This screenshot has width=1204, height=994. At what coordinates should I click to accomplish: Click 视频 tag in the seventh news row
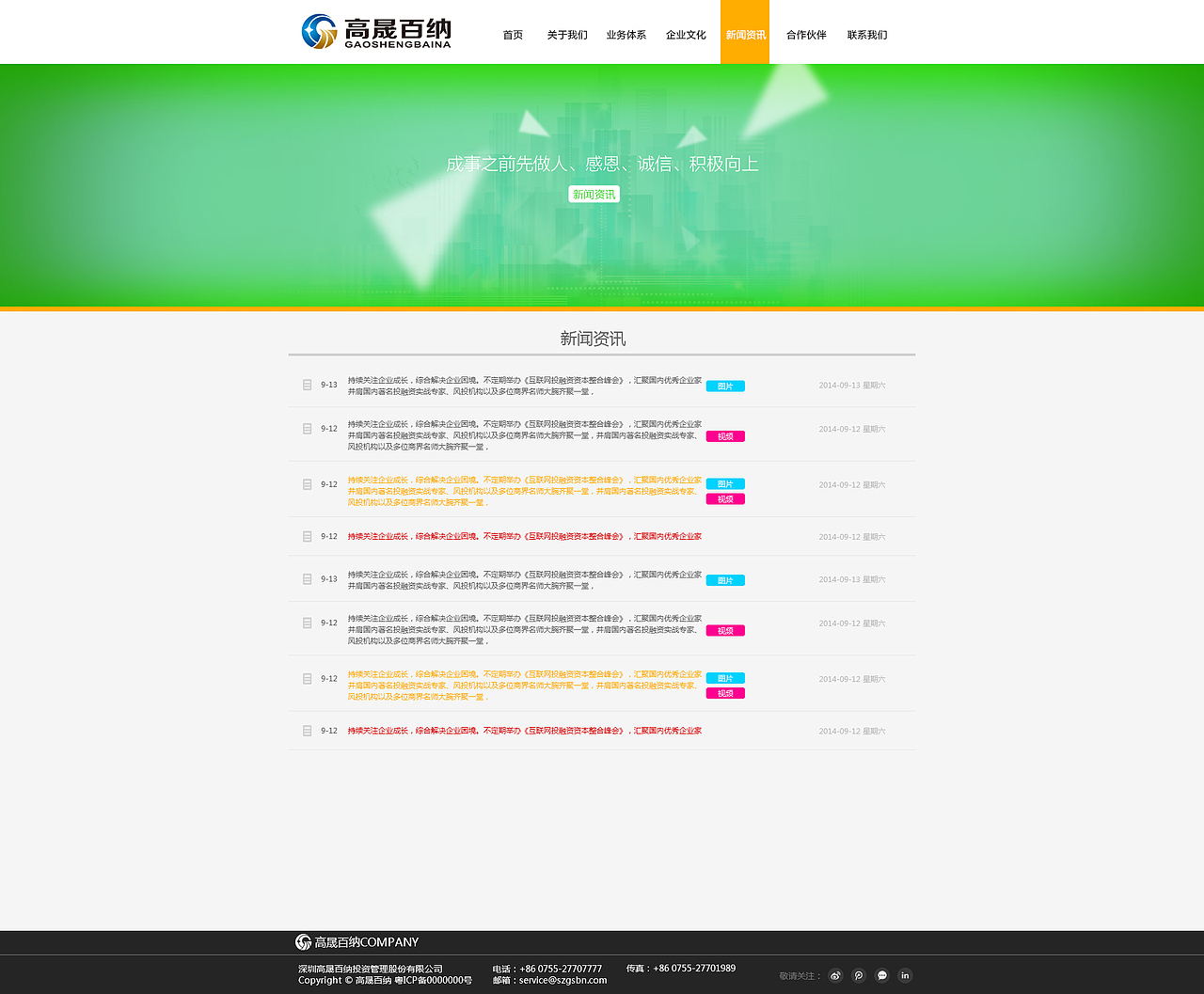point(725,693)
